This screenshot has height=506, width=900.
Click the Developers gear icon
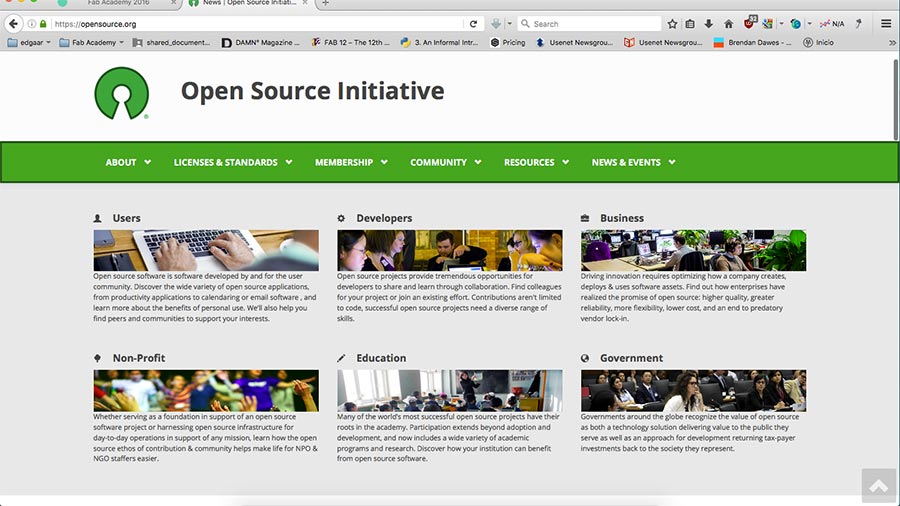pos(341,219)
